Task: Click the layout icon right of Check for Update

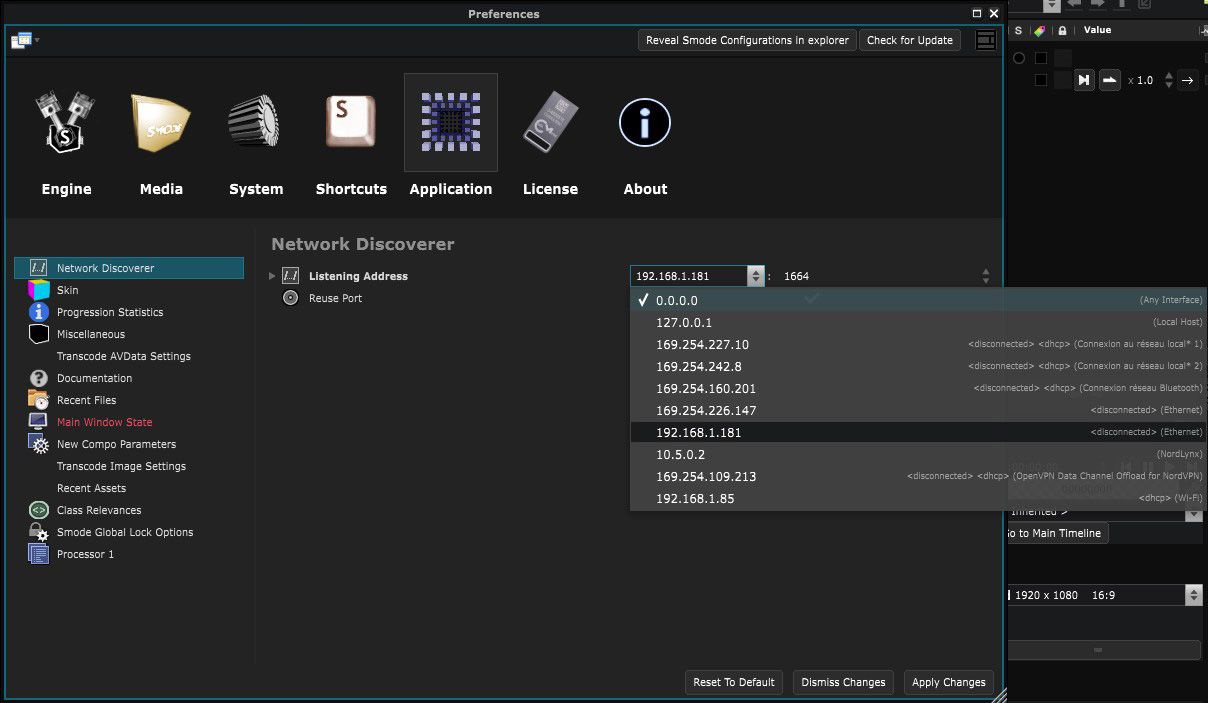Action: coord(985,40)
